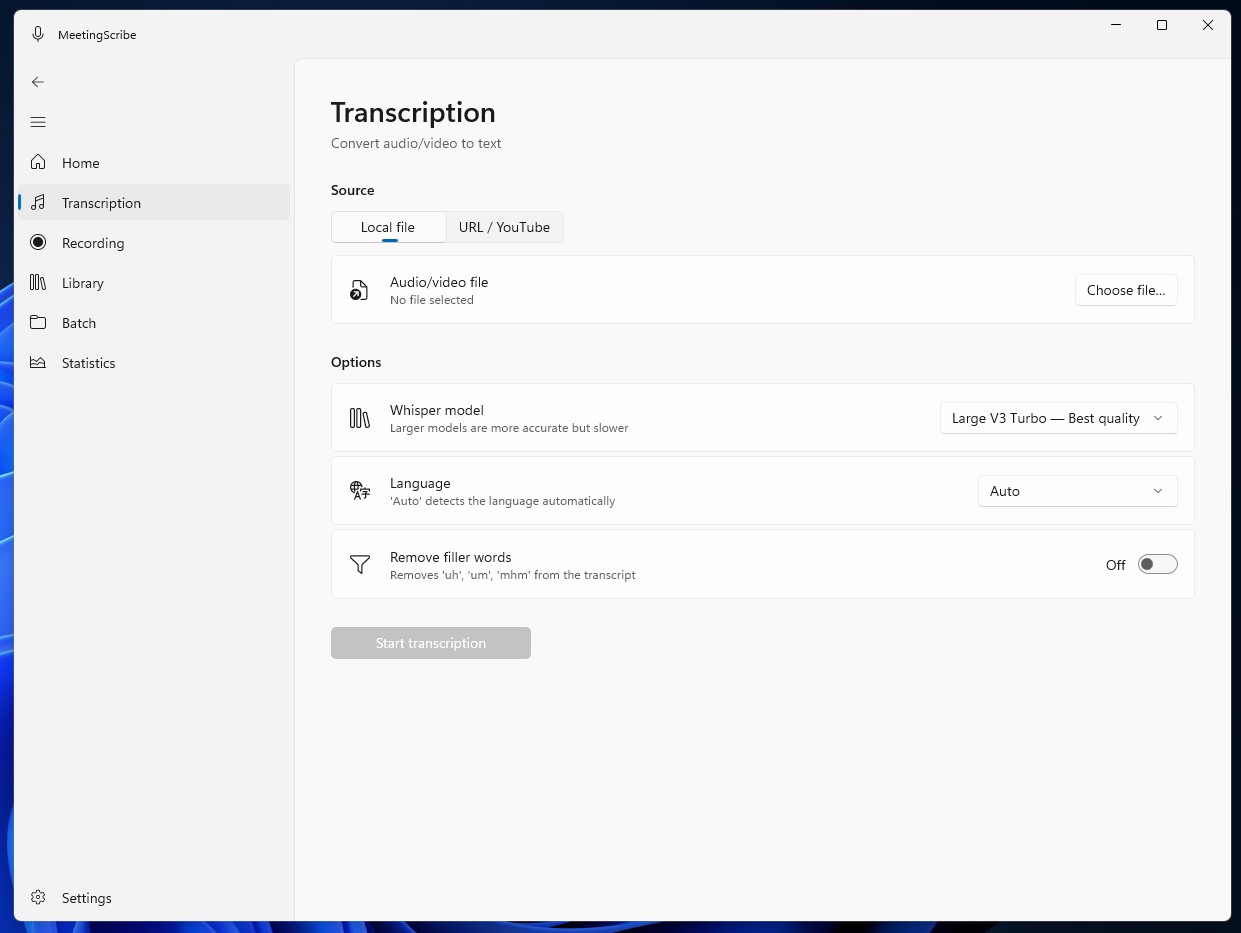Click the Transcription music note icon
The image size is (1241, 933).
point(37,202)
